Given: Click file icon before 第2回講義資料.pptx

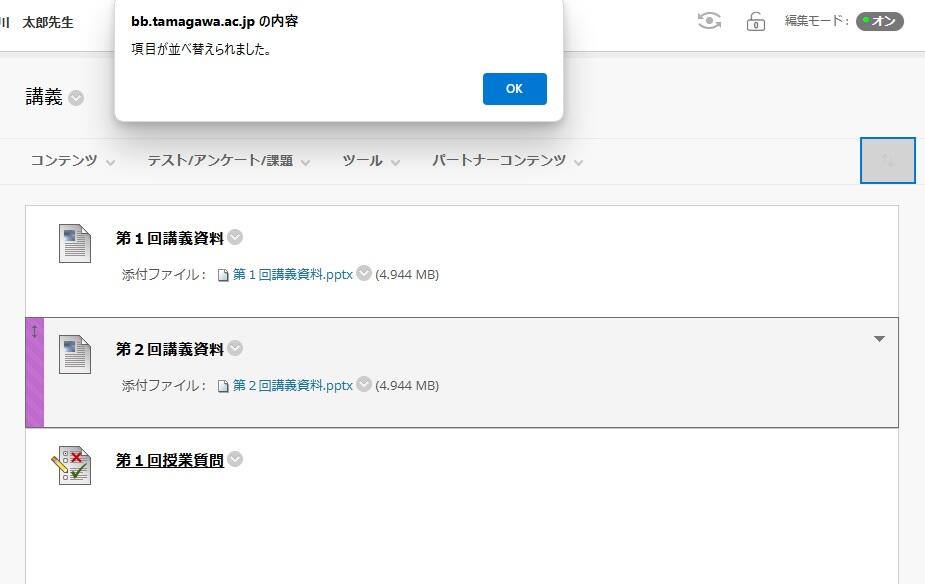Looking at the screenshot, I should (223, 386).
